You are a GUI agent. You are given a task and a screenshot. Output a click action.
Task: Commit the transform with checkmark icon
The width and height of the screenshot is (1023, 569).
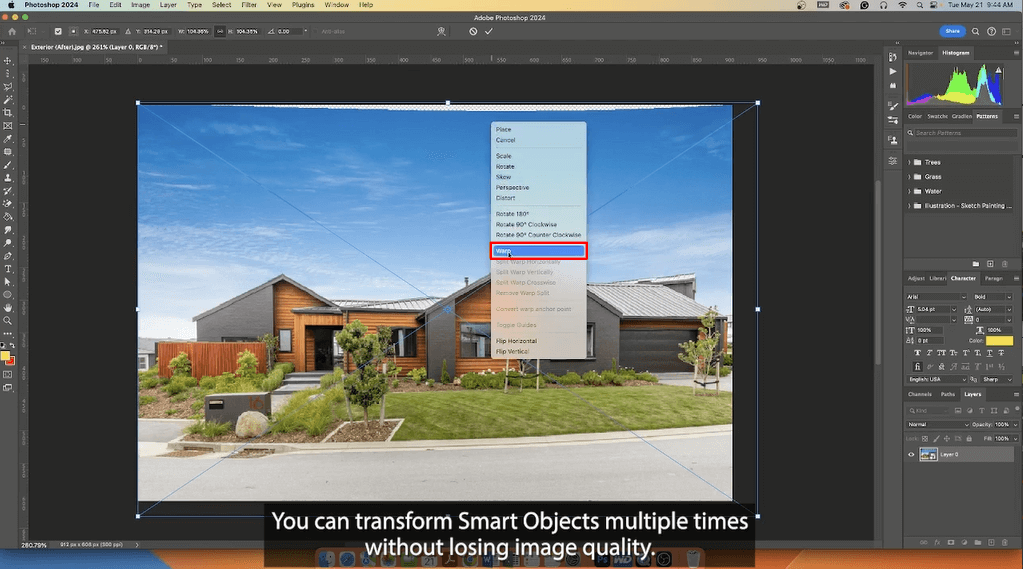[489, 31]
